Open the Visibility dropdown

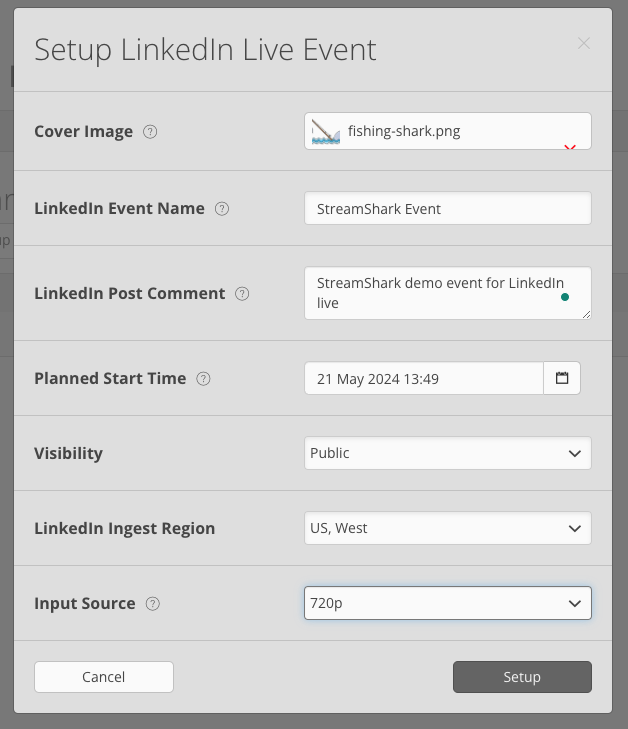coord(448,453)
